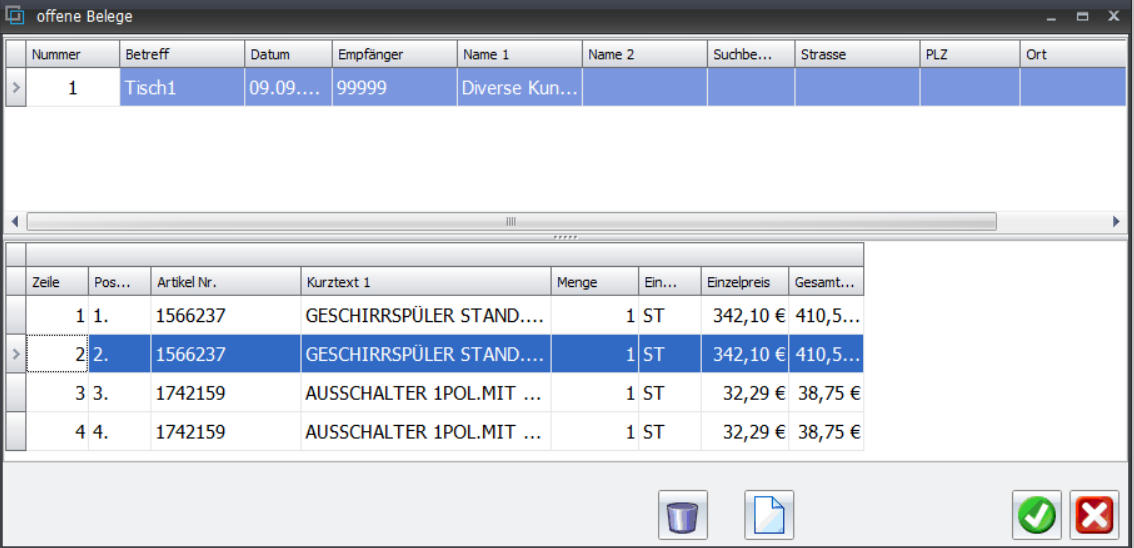Image resolution: width=1134 pixels, height=548 pixels.
Task: Click the row indicator arrow for Tisch1
Action: [x=15, y=88]
